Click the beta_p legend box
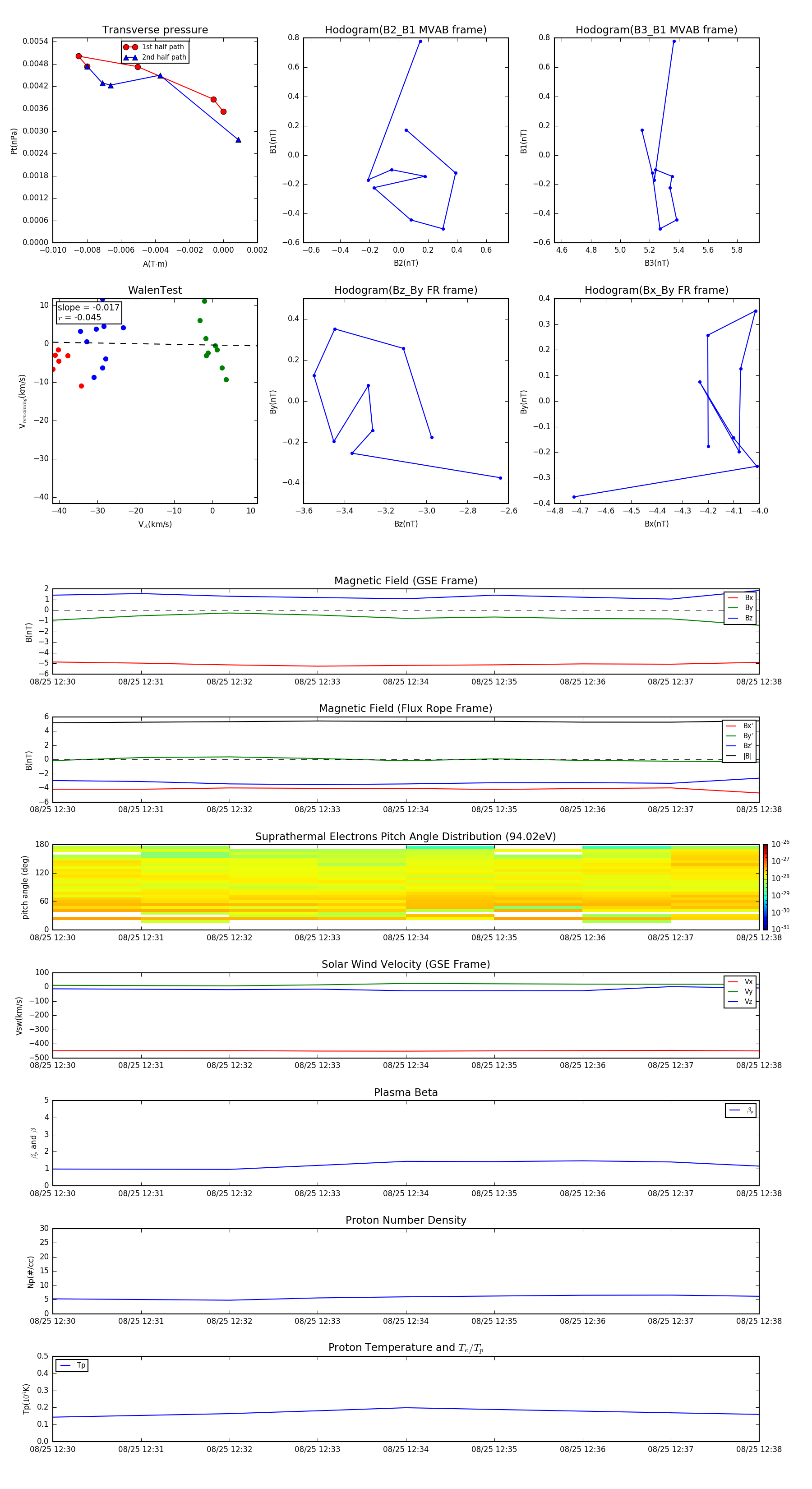 tap(741, 1111)
